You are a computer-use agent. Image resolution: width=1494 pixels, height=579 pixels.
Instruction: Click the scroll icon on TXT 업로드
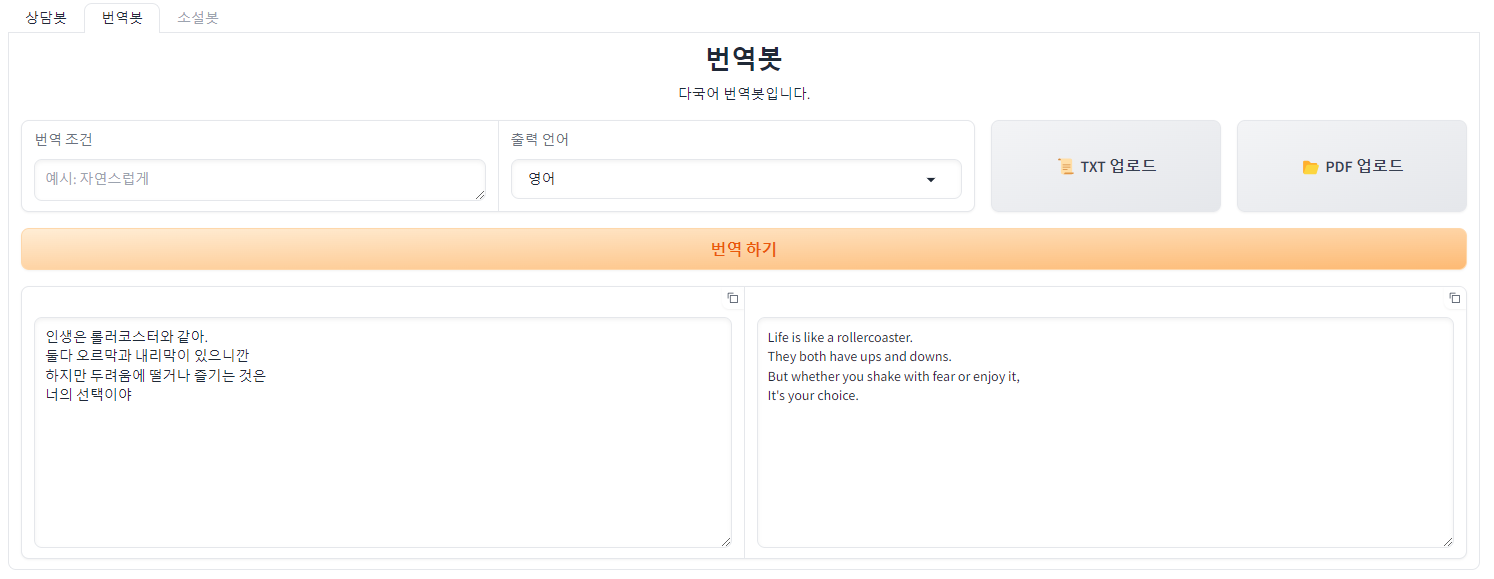(1066, 166)
